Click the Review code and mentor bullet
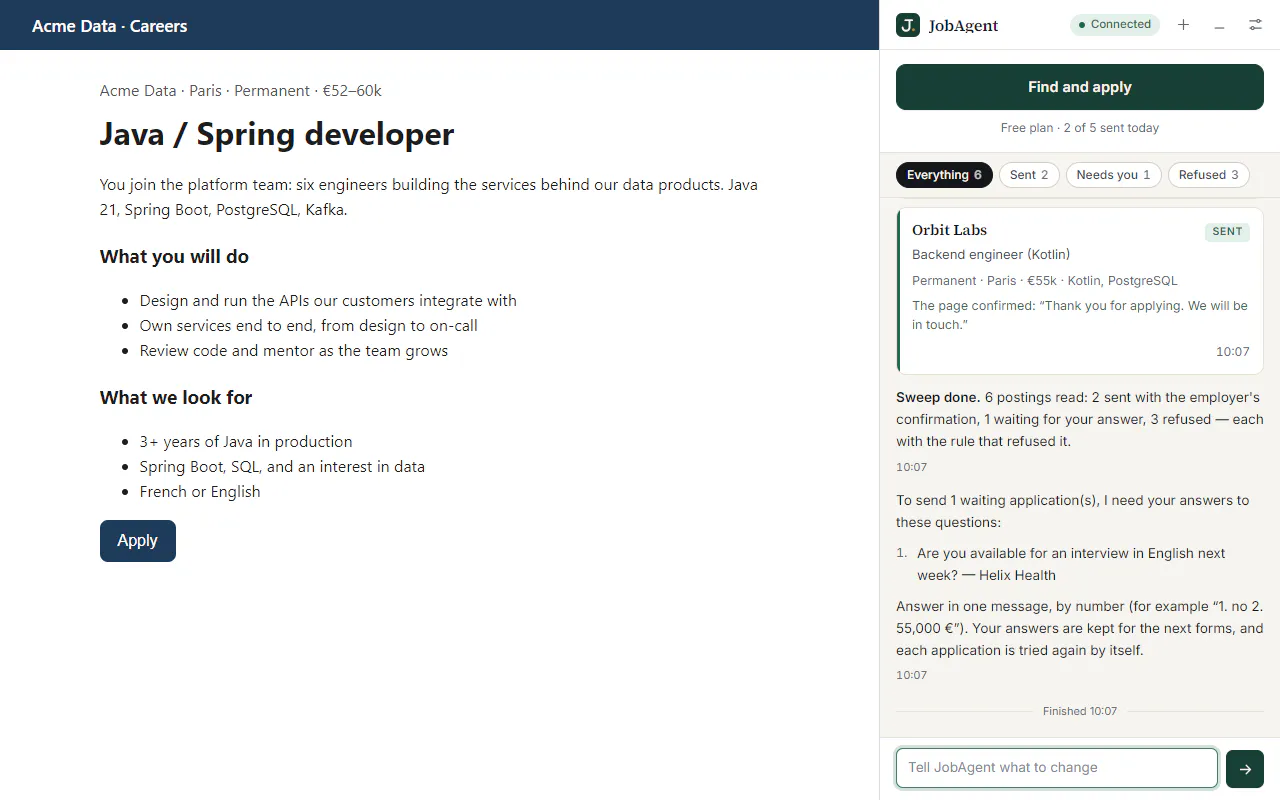 point(294,351)
